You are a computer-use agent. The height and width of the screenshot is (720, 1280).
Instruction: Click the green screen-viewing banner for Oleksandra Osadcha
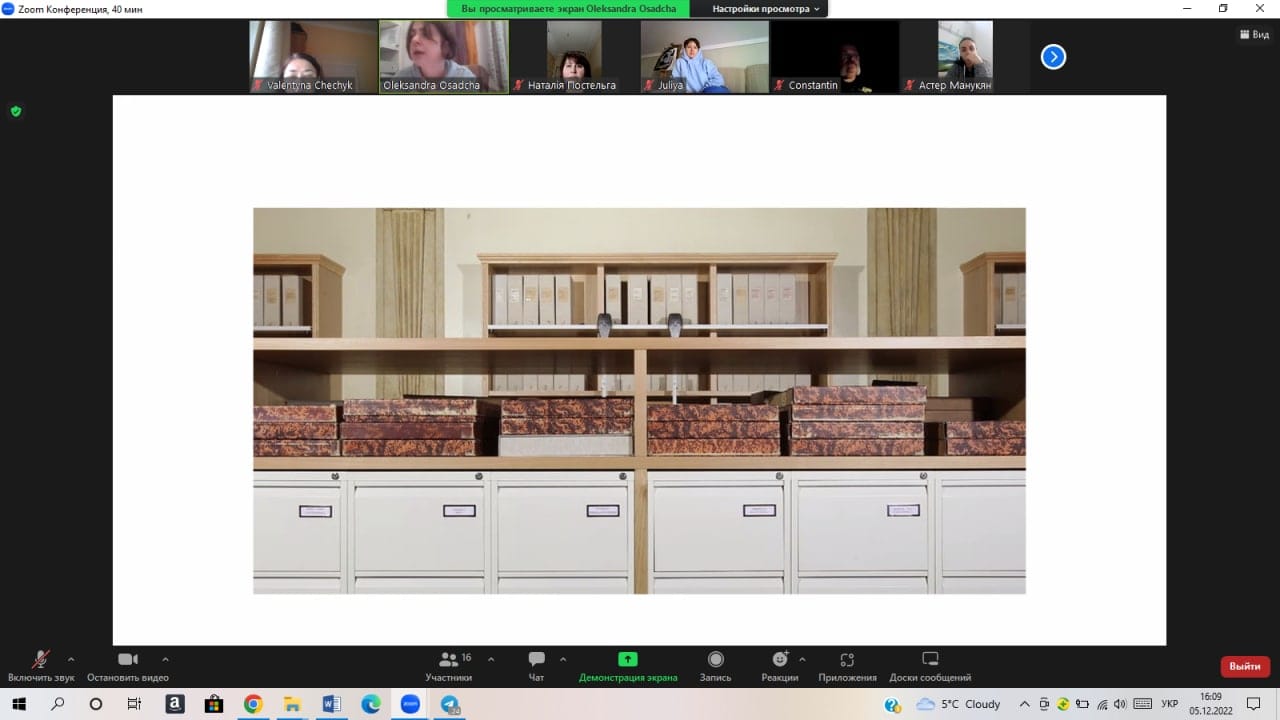click(x=568, y=8)
